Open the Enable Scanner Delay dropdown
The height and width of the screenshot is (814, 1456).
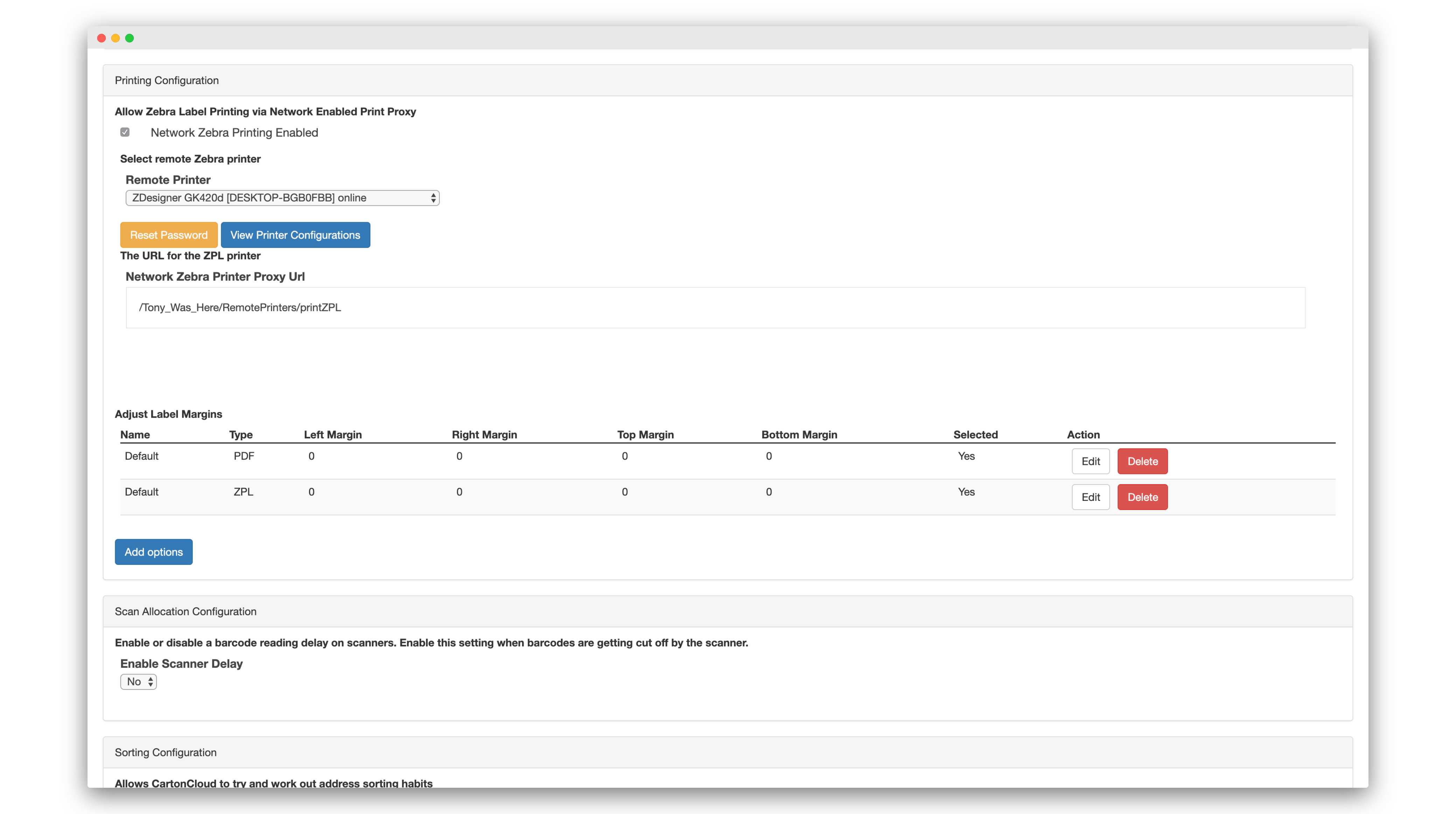pos(139,682)
